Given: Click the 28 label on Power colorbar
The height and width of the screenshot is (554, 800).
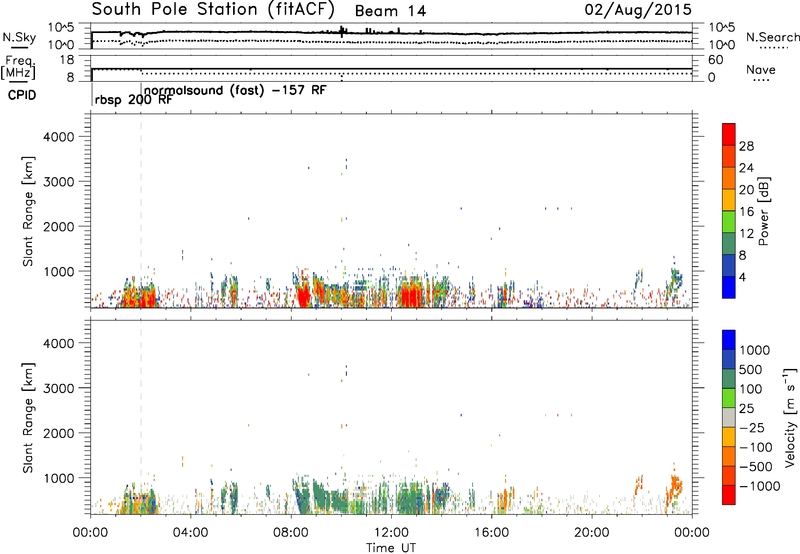Looking at the screenshot, I should pyautogui.click(x=746, y=146).
